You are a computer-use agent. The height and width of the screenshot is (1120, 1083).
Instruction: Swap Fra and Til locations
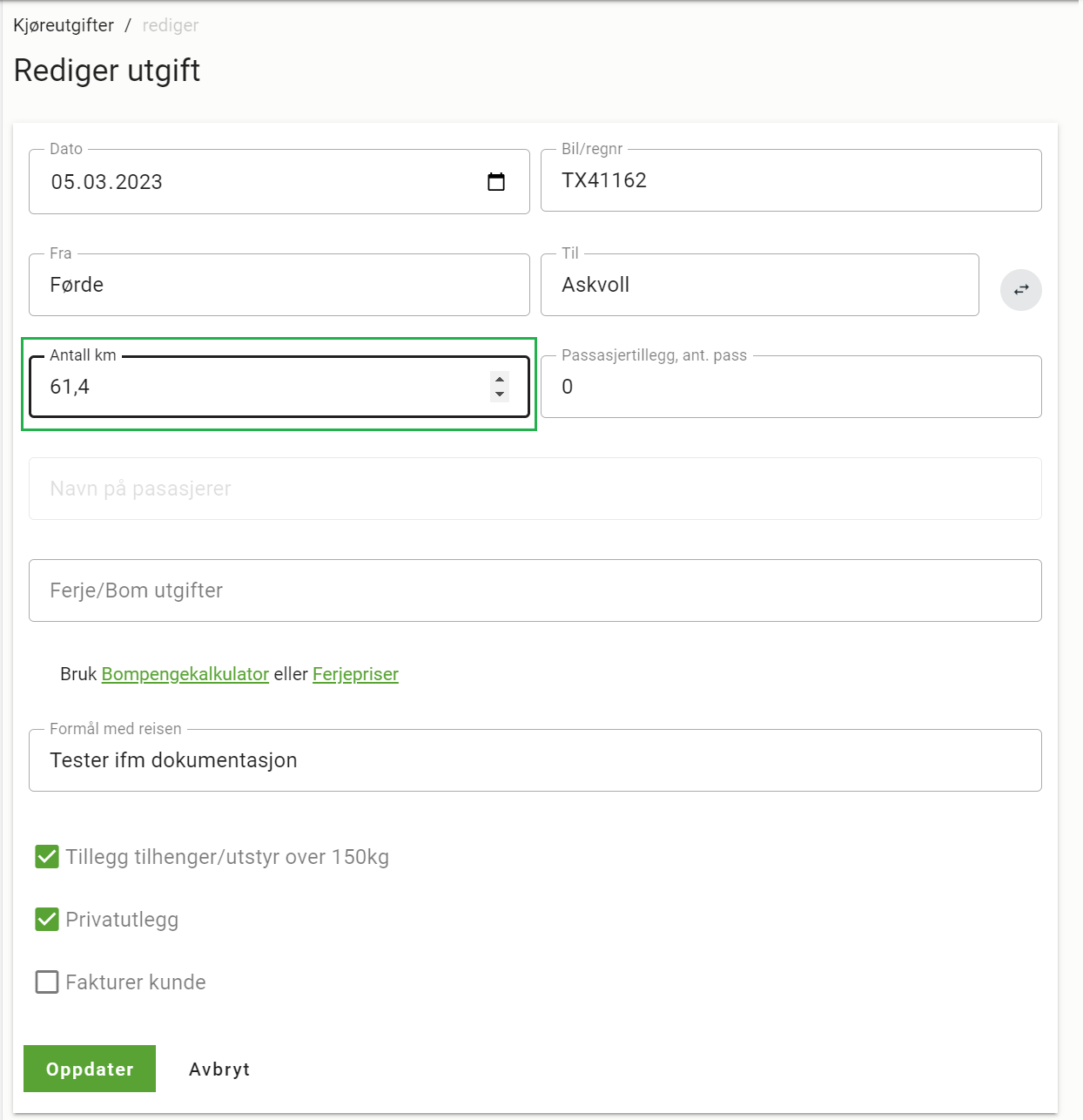1020,290
